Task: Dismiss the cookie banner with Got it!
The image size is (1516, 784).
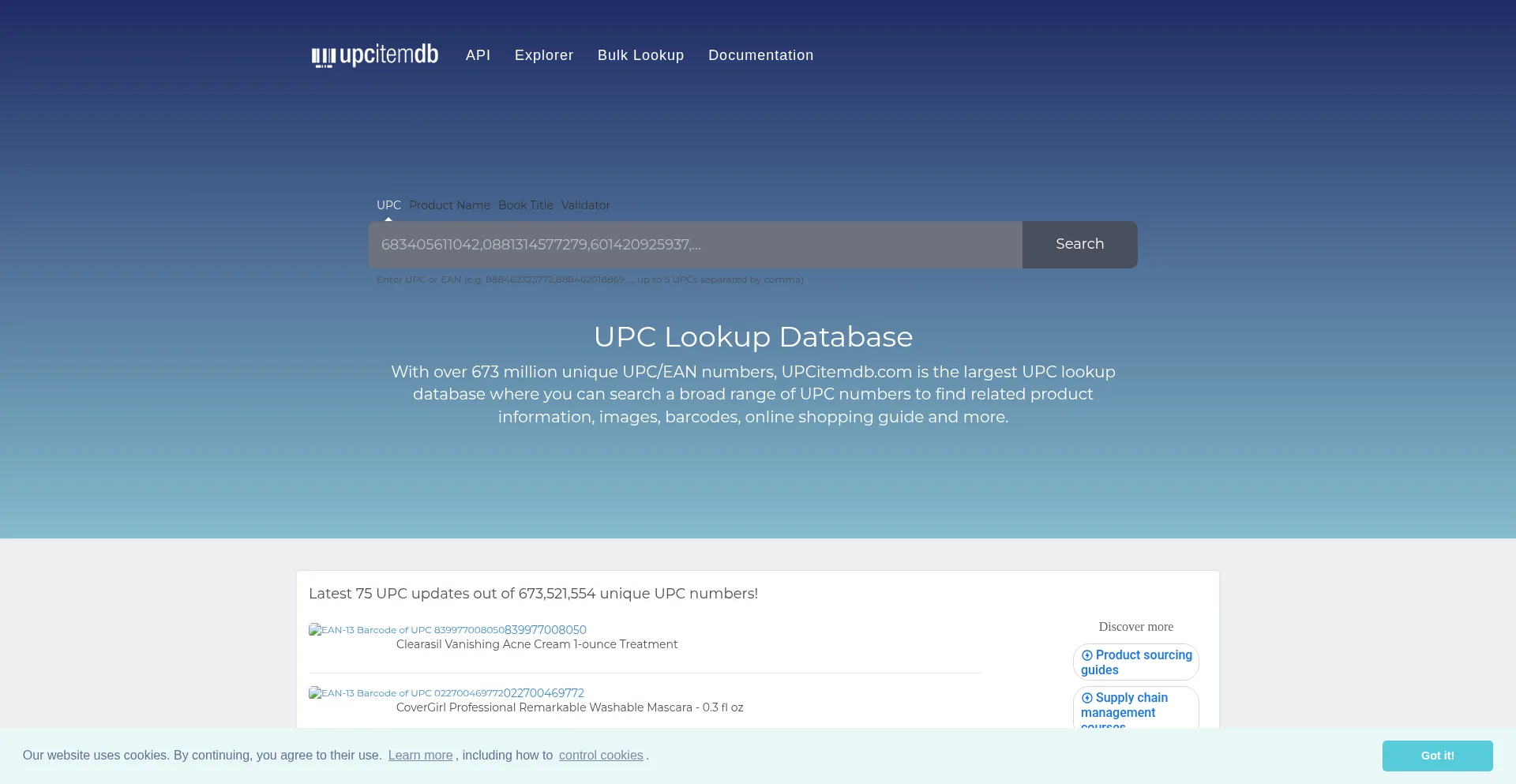Action: (1437, 756)
